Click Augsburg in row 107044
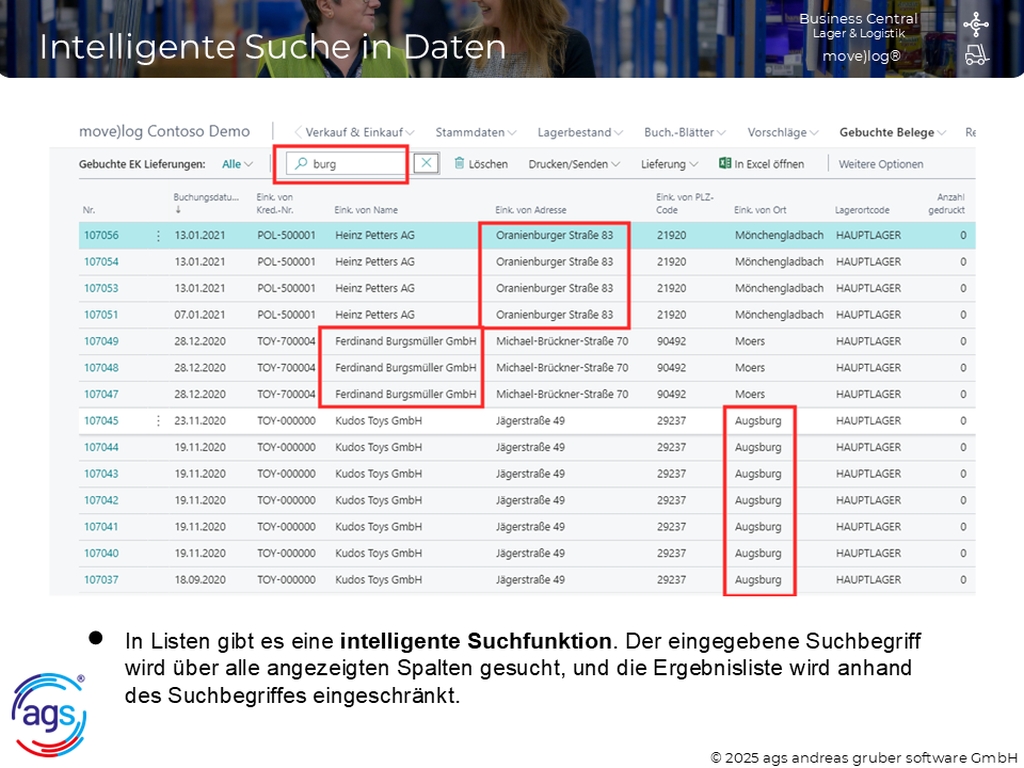Image resolution: width=1024 pixels, height=768 pixels. (758, 447)
